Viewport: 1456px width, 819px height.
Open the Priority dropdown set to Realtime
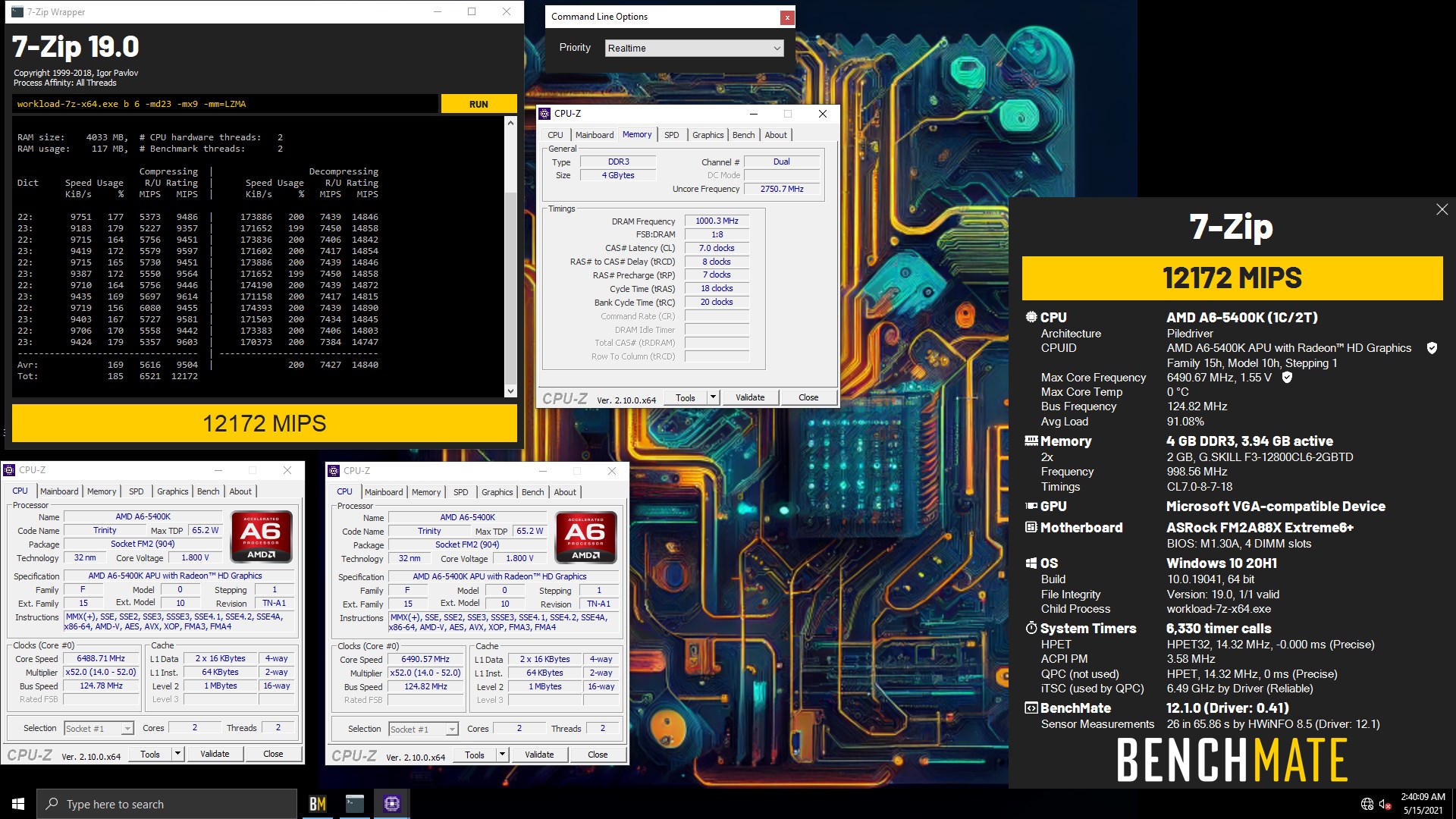pos(694,48)
